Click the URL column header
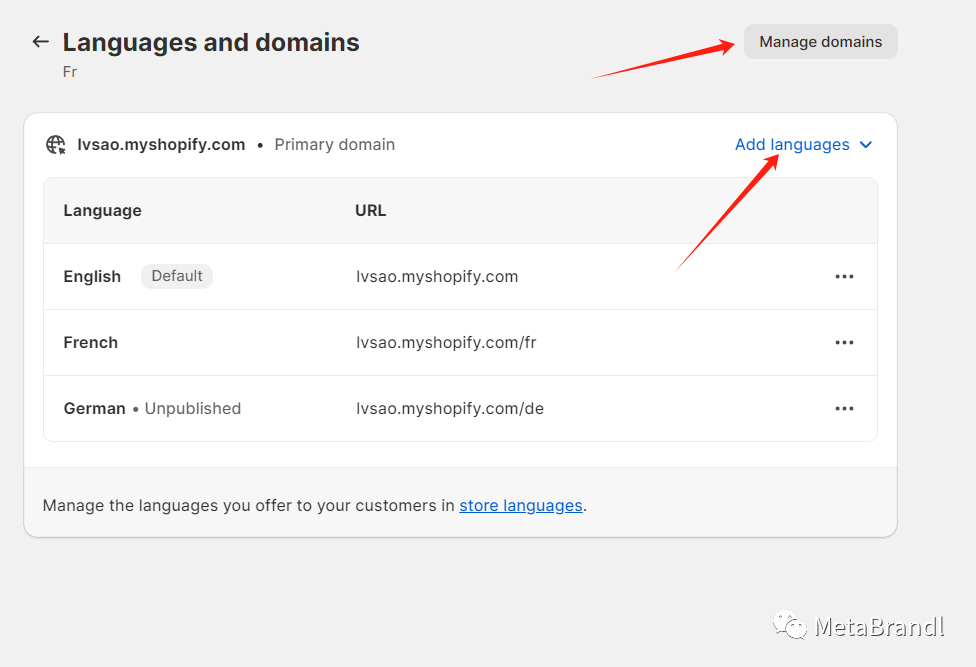This screenshot has width=976, height=667. point(370,210)
